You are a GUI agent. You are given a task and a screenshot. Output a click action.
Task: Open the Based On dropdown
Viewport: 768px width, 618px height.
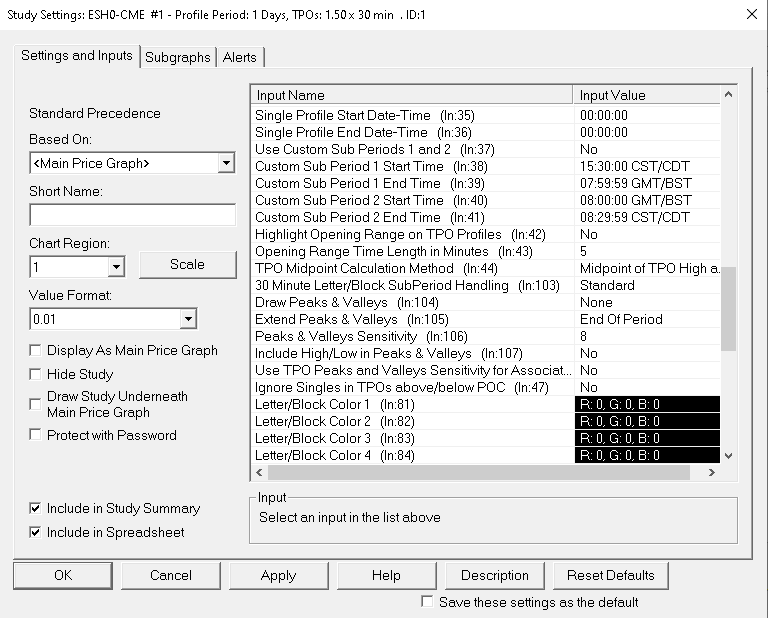[226, 163]
